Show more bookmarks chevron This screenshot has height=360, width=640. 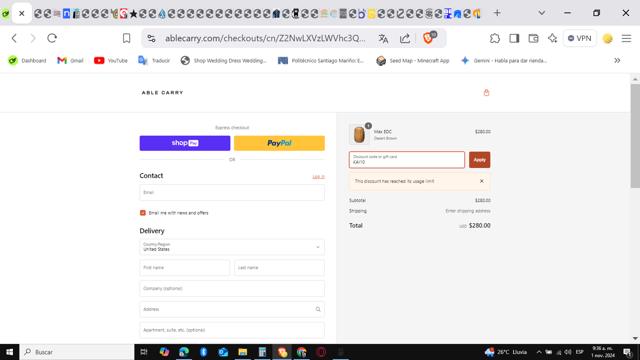click(617, 60)
